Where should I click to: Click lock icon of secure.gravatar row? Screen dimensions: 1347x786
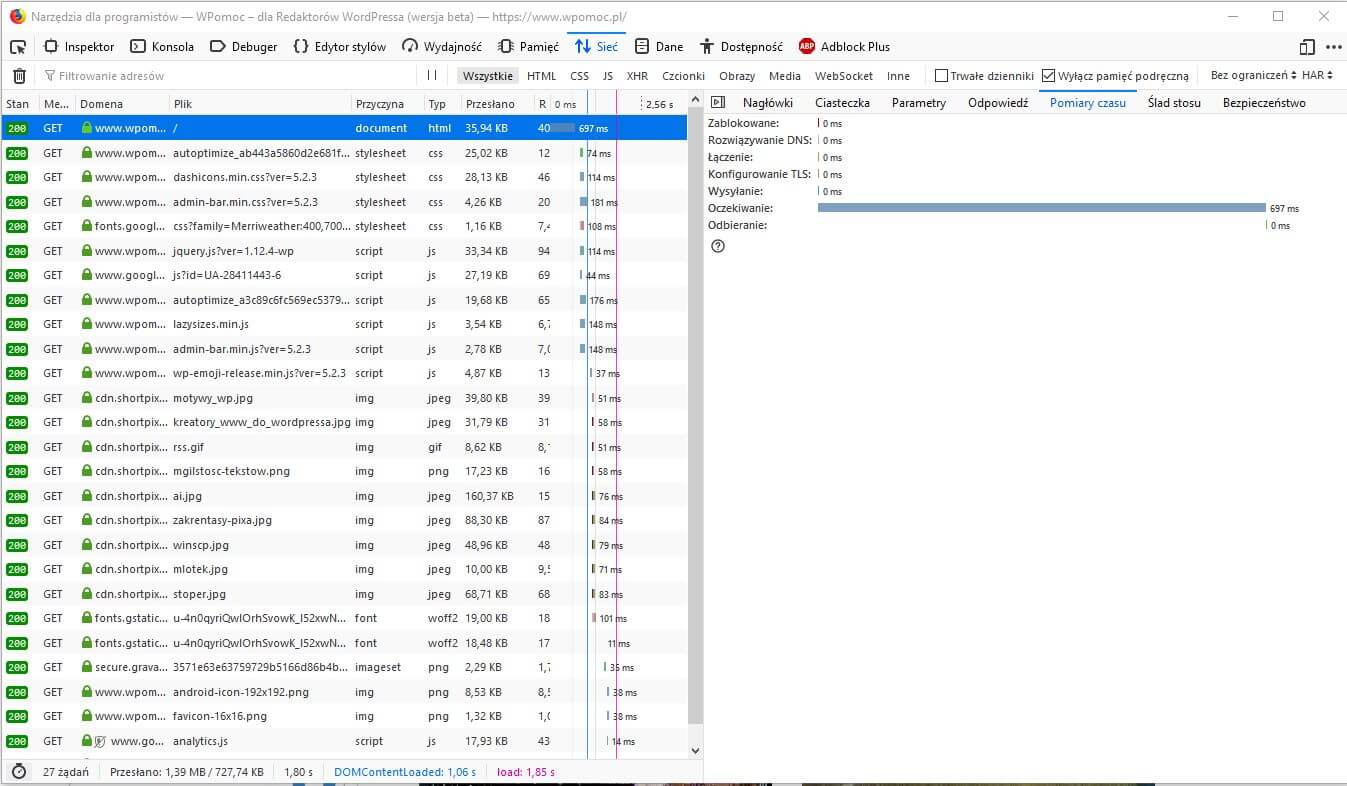tap(87, 667)
